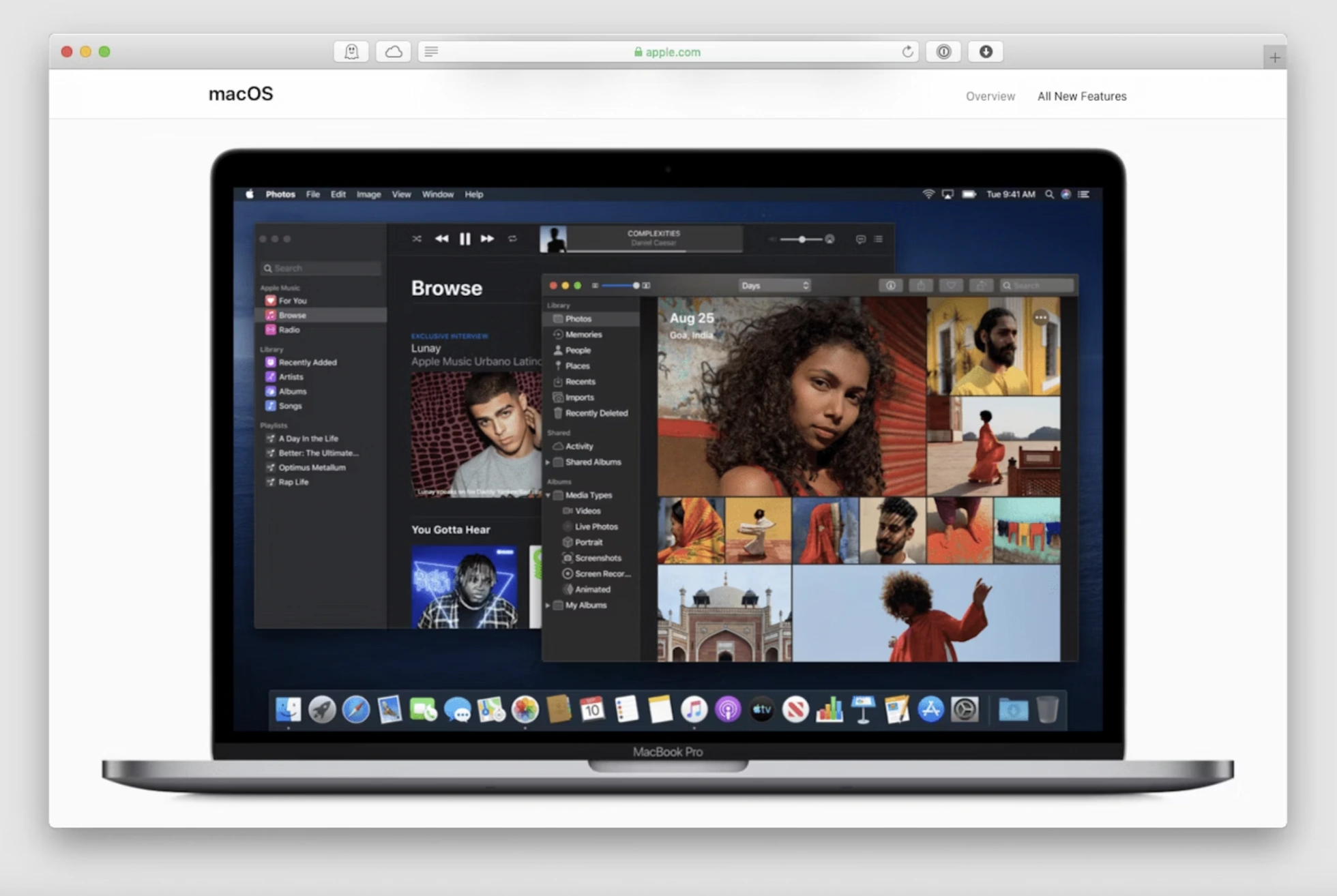Click the iCloud tabs icon in Safari toolbar
1337x896 pixels.
tap(394, 52)
